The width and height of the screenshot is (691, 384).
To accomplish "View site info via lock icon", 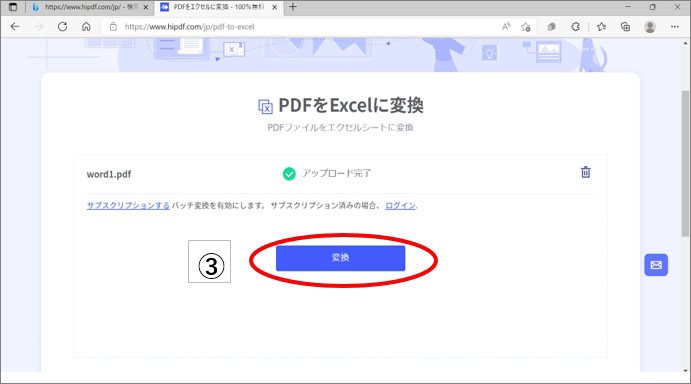I will coord(113,27).
